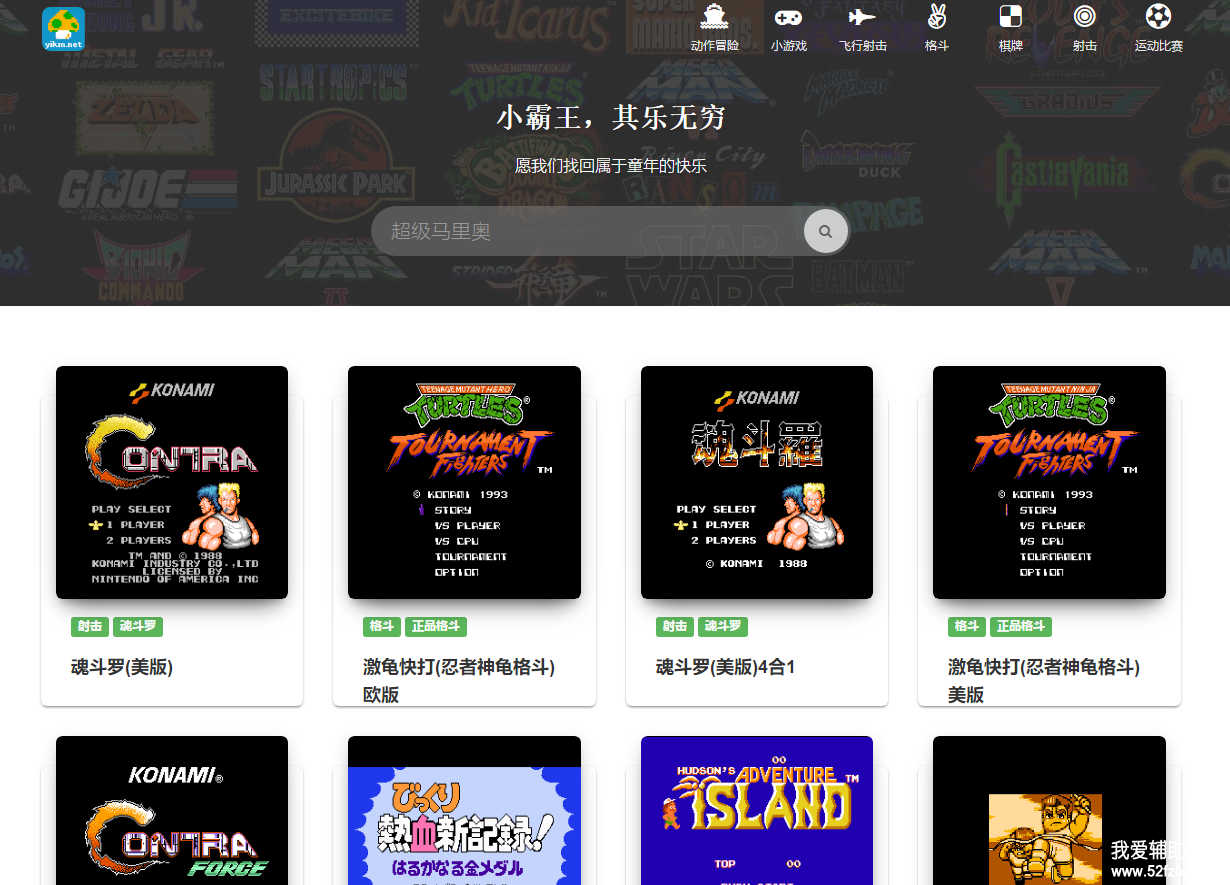Open the 运动比赛 category label

[x=1158, y=46]
